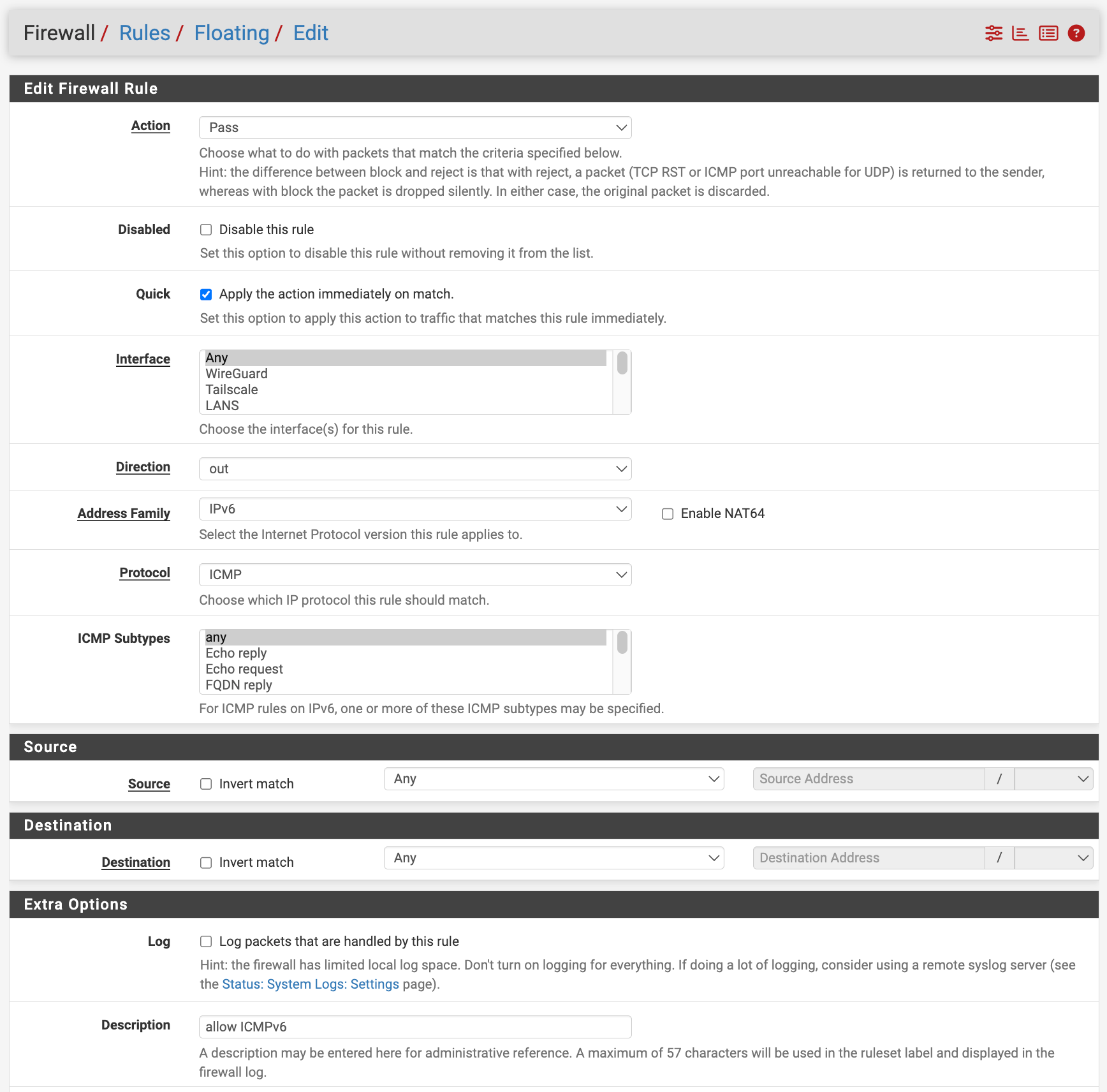Open the Protocol dropdown showing ICMP
This screenshot has width=1107, height=1092.
[x=415, y=575]
